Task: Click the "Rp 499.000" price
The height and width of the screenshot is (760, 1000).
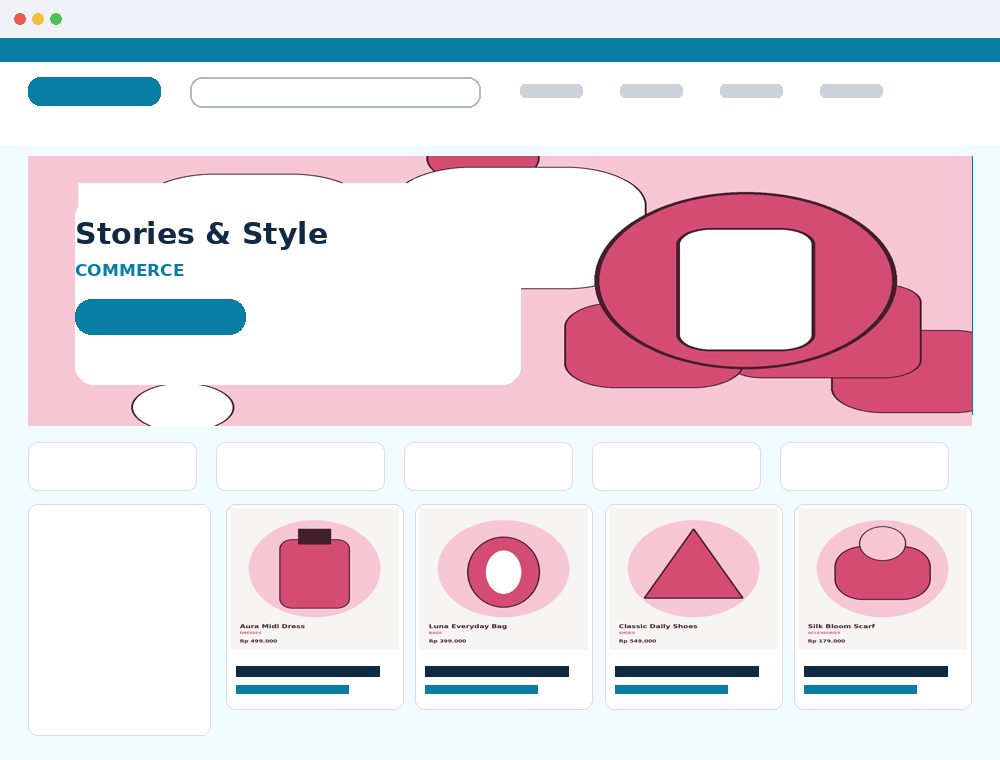Action: pyautogui.click(x=258, y=641)
